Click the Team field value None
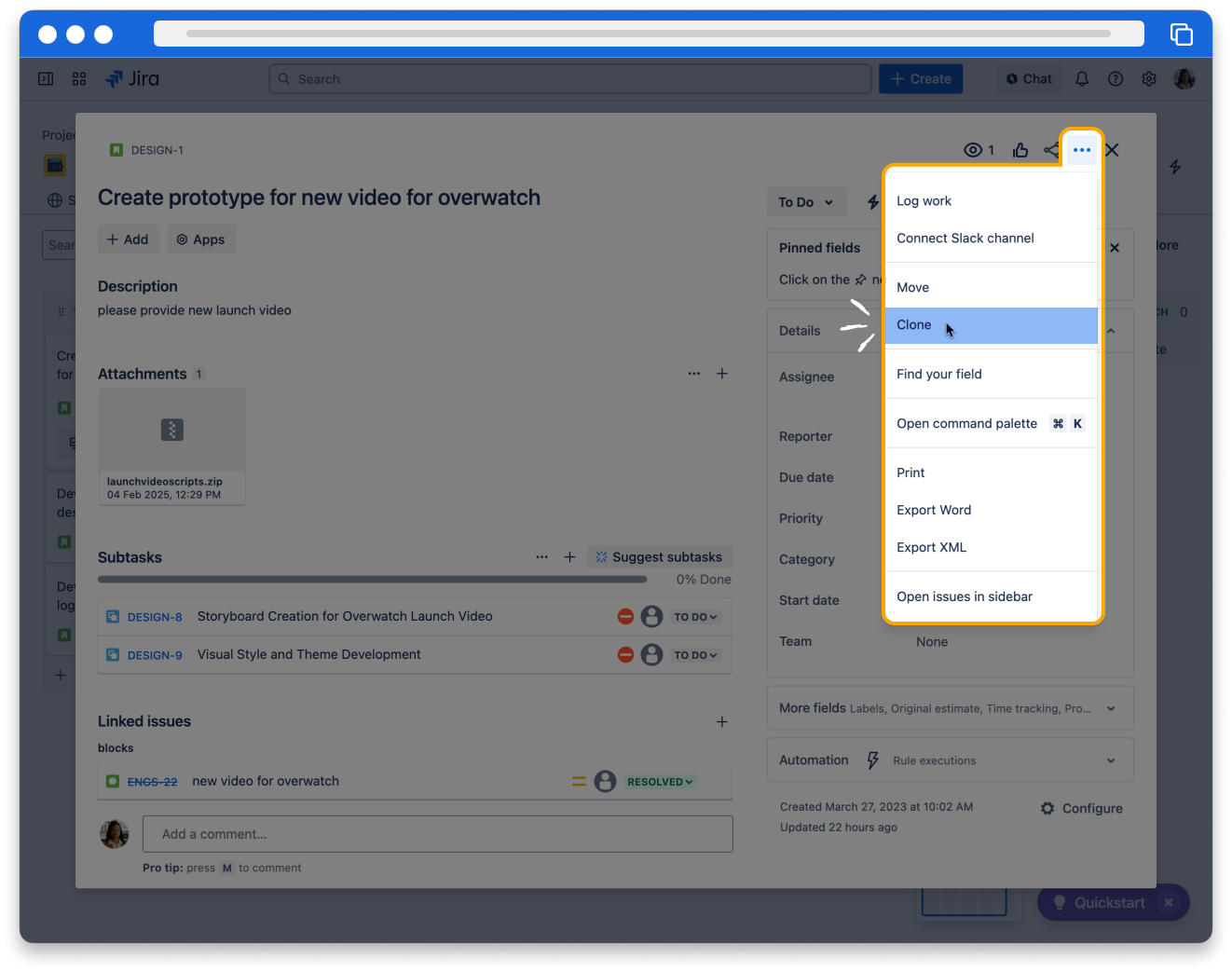 click(x=932, y=642)
